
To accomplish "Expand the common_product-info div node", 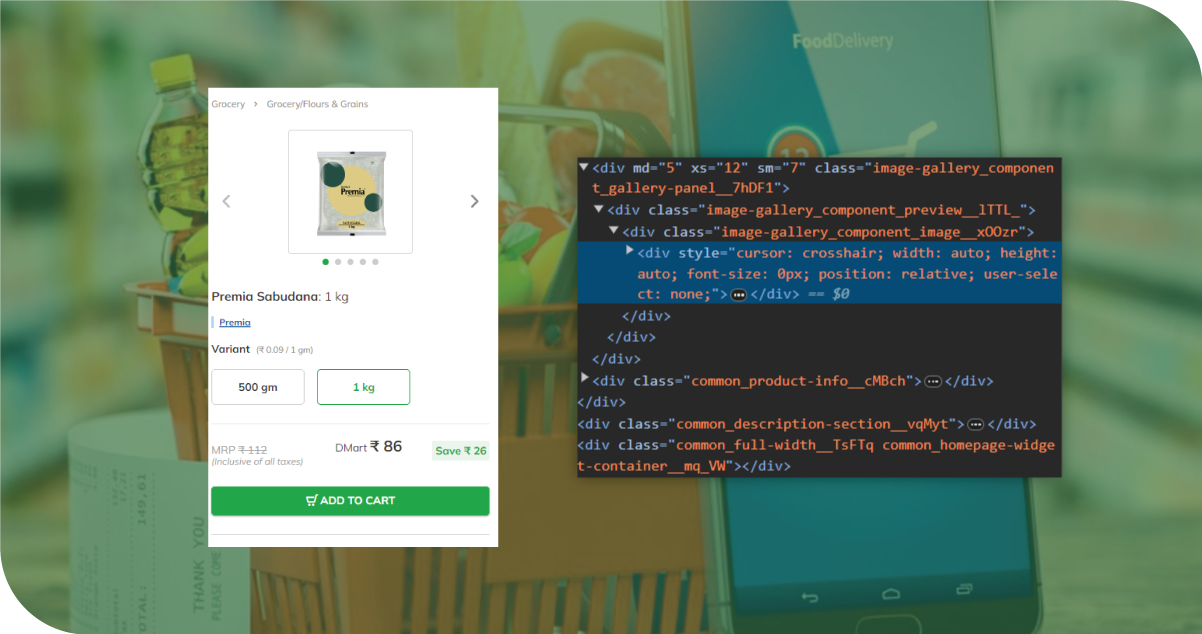I will tap(585, 378).
